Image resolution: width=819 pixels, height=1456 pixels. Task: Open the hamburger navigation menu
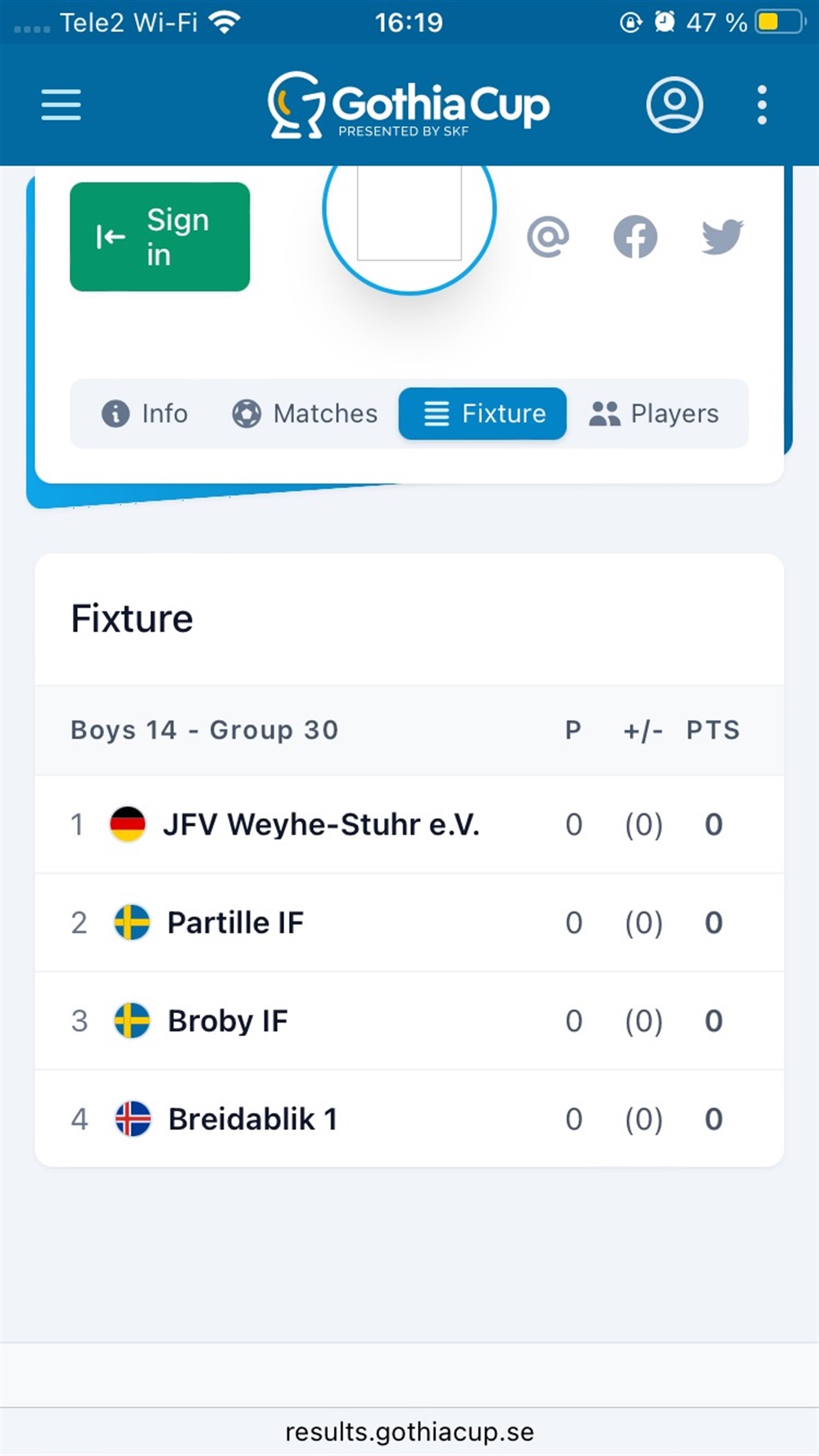click(x=61, y=105)
